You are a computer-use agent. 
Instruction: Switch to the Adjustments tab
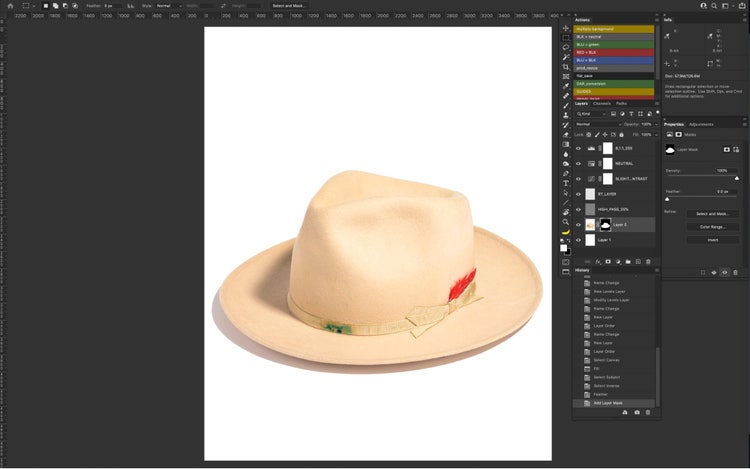pos(702,124)
